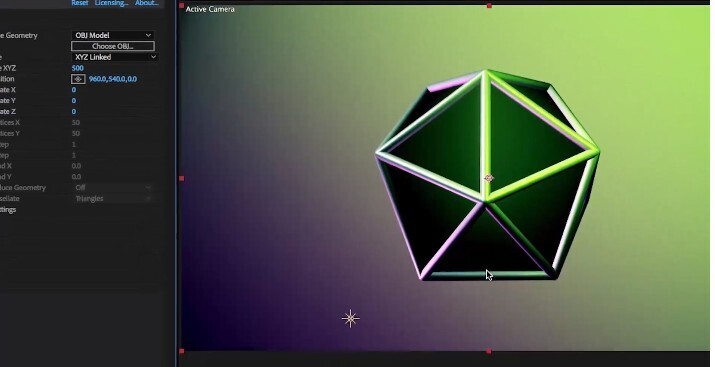Image resolution: width=715 pixels, height=367 pixels.
Task: Click the bottom-left red bounding handle
Action: pos(182,351)
